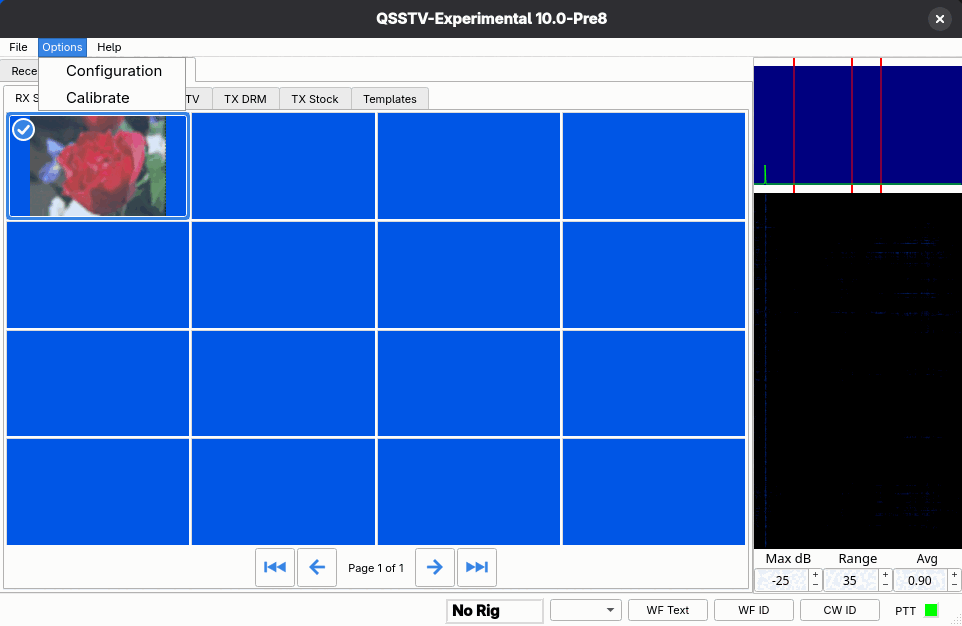Screen dimensions: 962x626
Task: Click the green PTT indicator
Action: [931, 610]
